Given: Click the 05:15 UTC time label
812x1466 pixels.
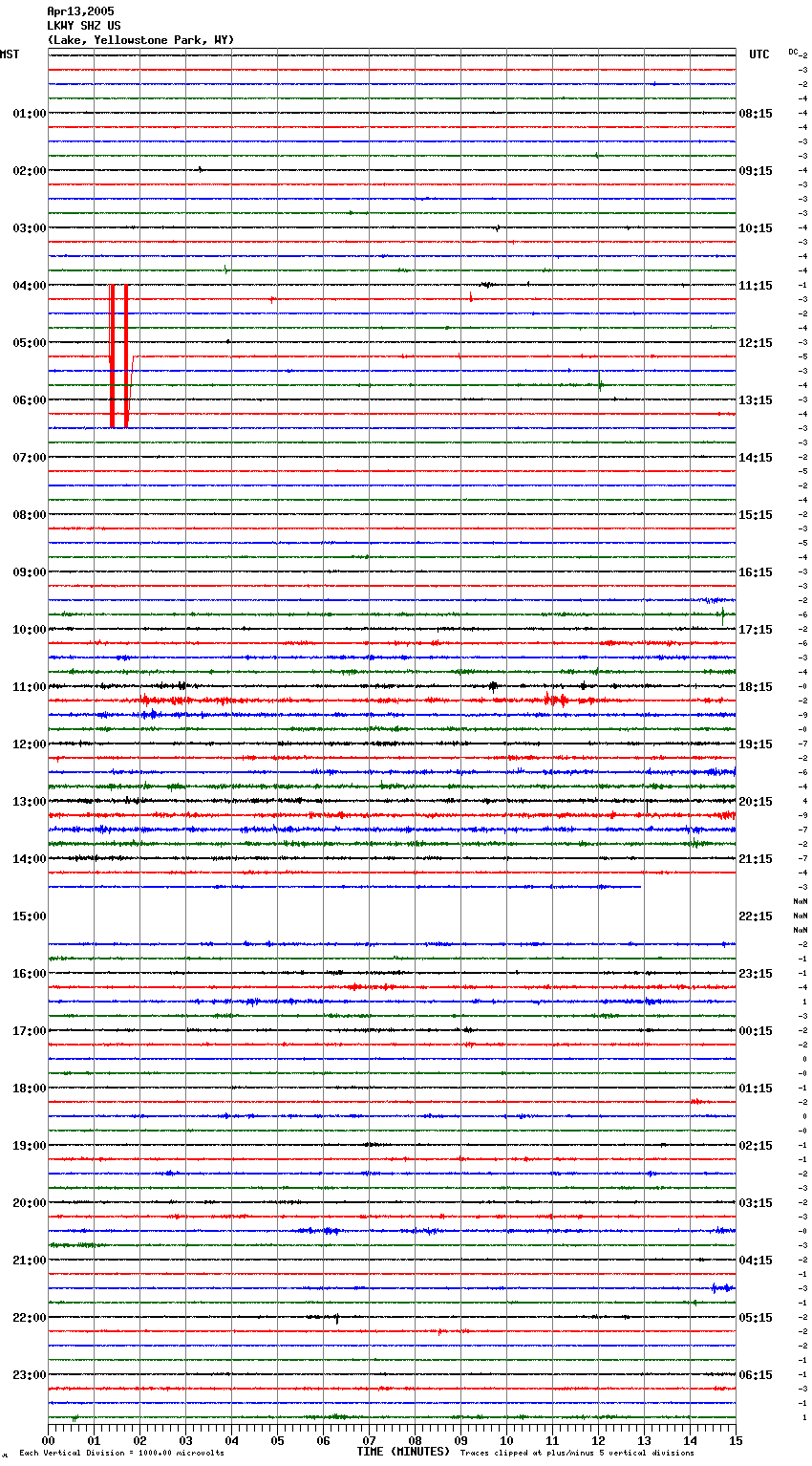Looking at the screenshot, I should pos(756,1318).
